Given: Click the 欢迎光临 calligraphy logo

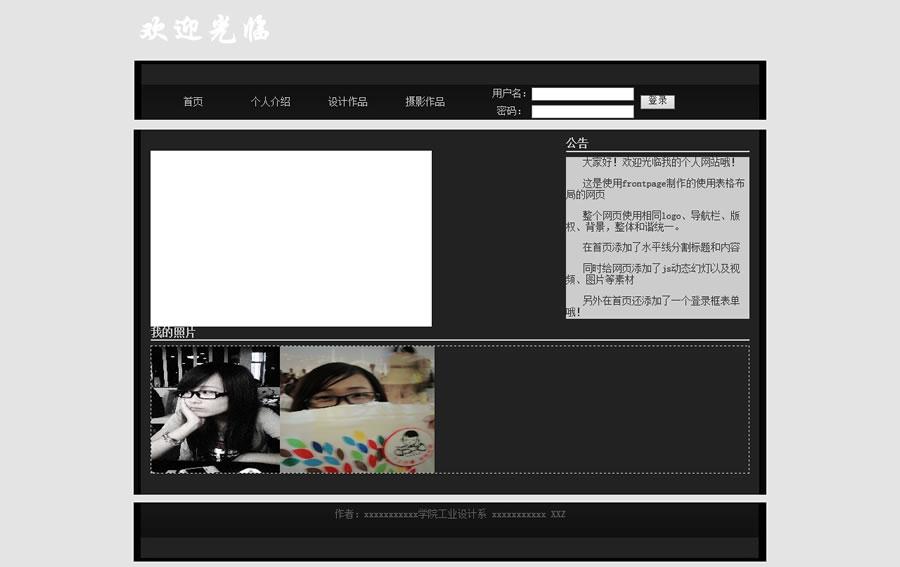Looking at the screenshot, I should coord(205,30).
